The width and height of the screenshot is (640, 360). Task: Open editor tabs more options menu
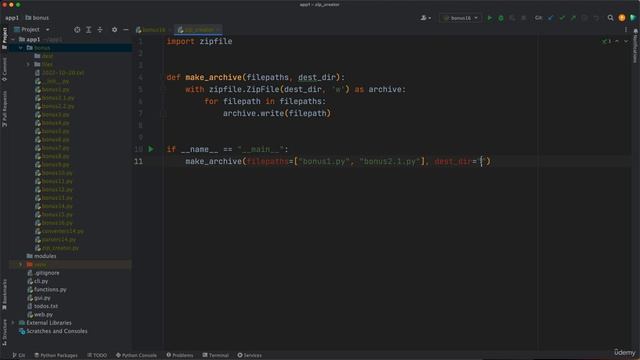pyautogui.click(x=626, y=30)
